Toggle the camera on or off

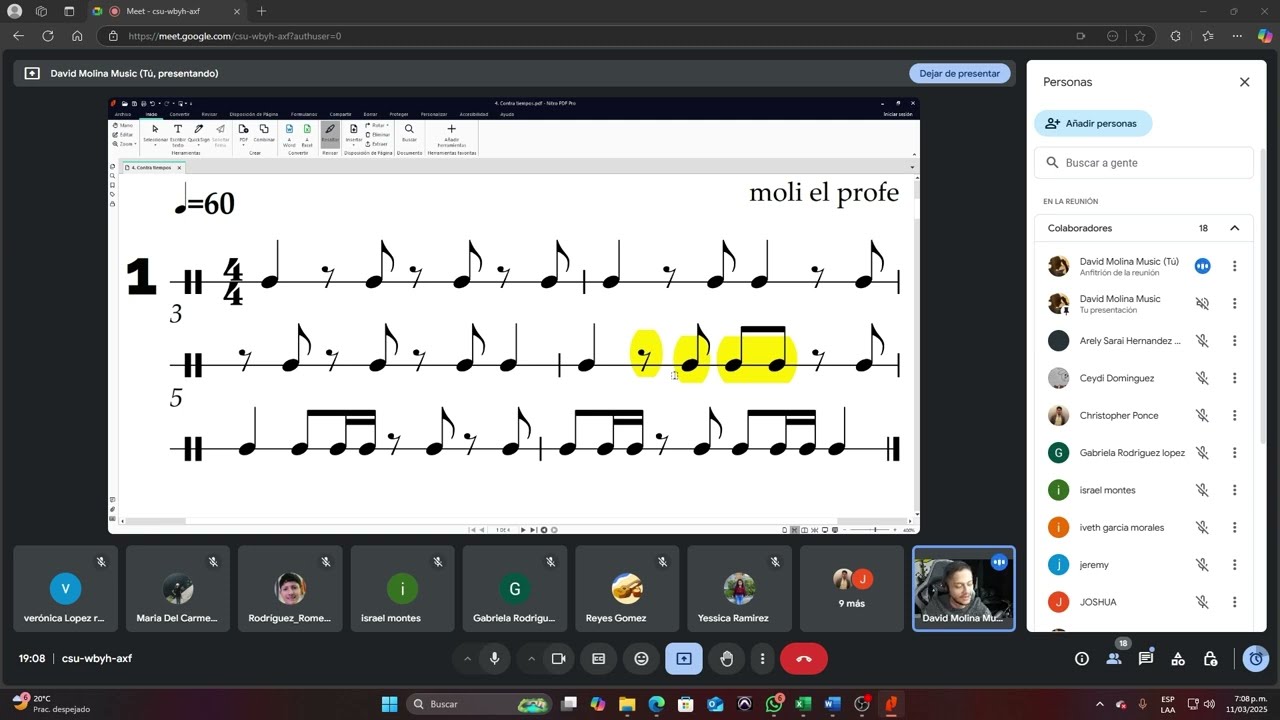pyautogui.click(x=559, y=659)
